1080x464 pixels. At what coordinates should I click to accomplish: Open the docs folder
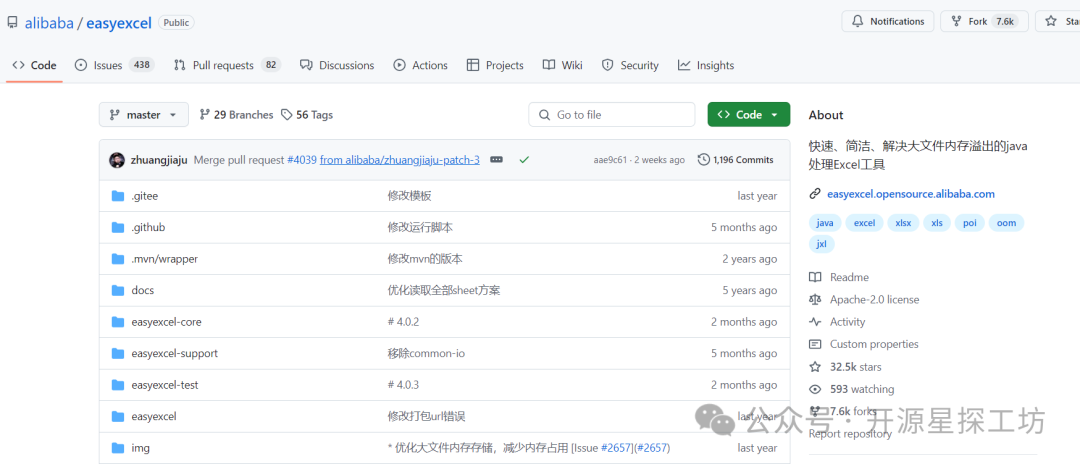pyautogui.click(x=143, y=291)
